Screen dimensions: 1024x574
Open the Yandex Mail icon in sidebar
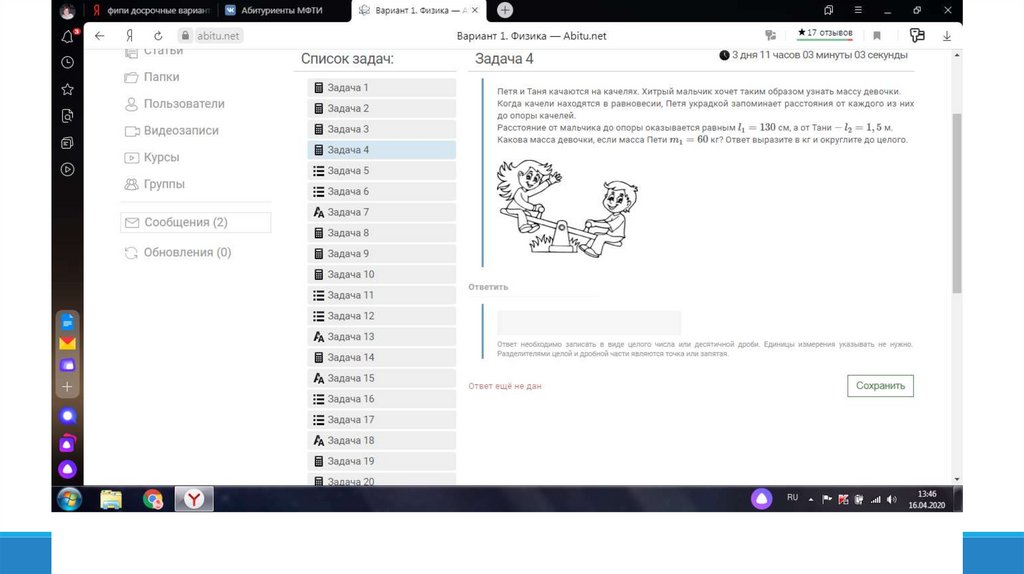tap(68, 343)
